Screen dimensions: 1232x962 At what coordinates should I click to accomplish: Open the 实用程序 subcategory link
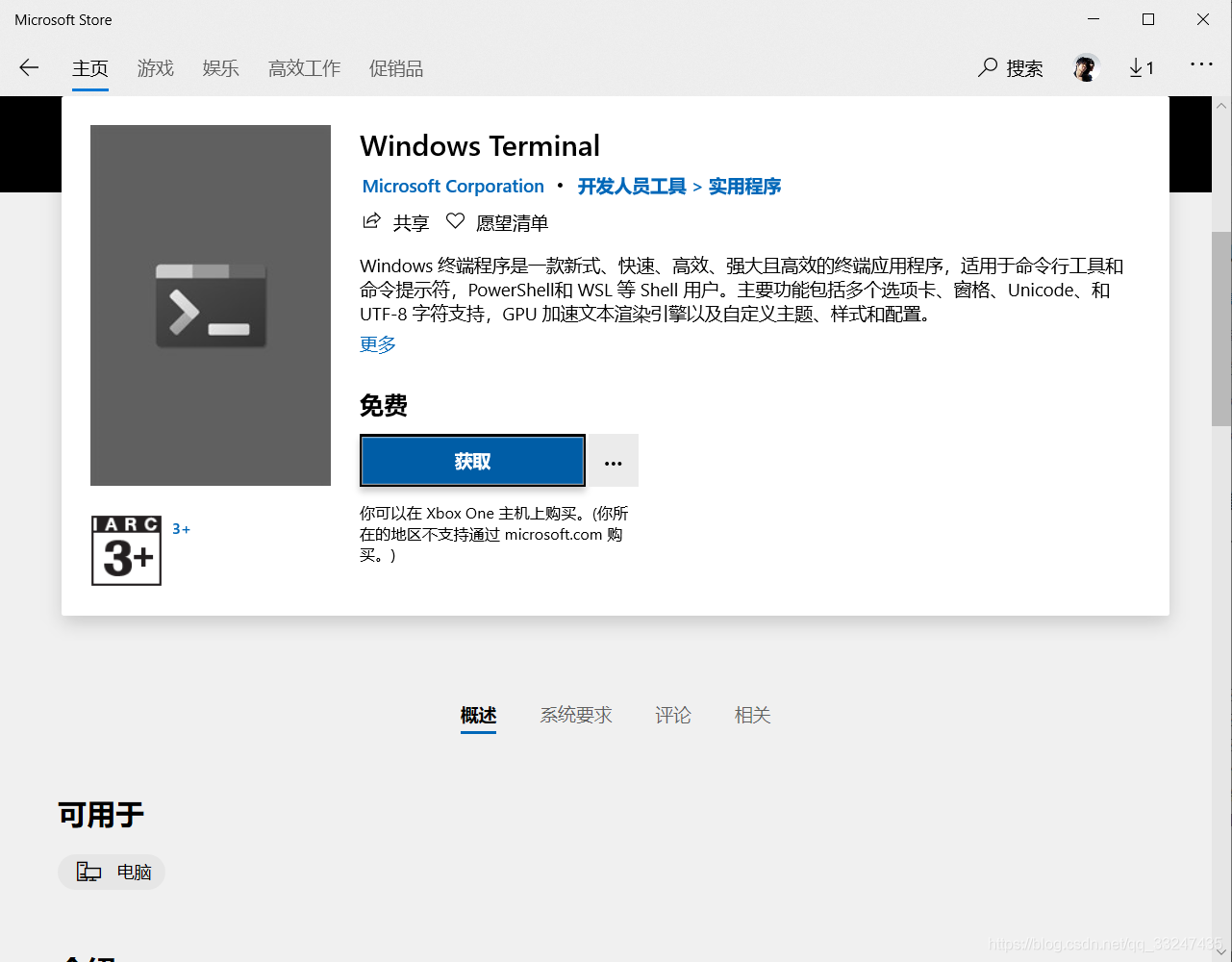[x=744, y=187]
